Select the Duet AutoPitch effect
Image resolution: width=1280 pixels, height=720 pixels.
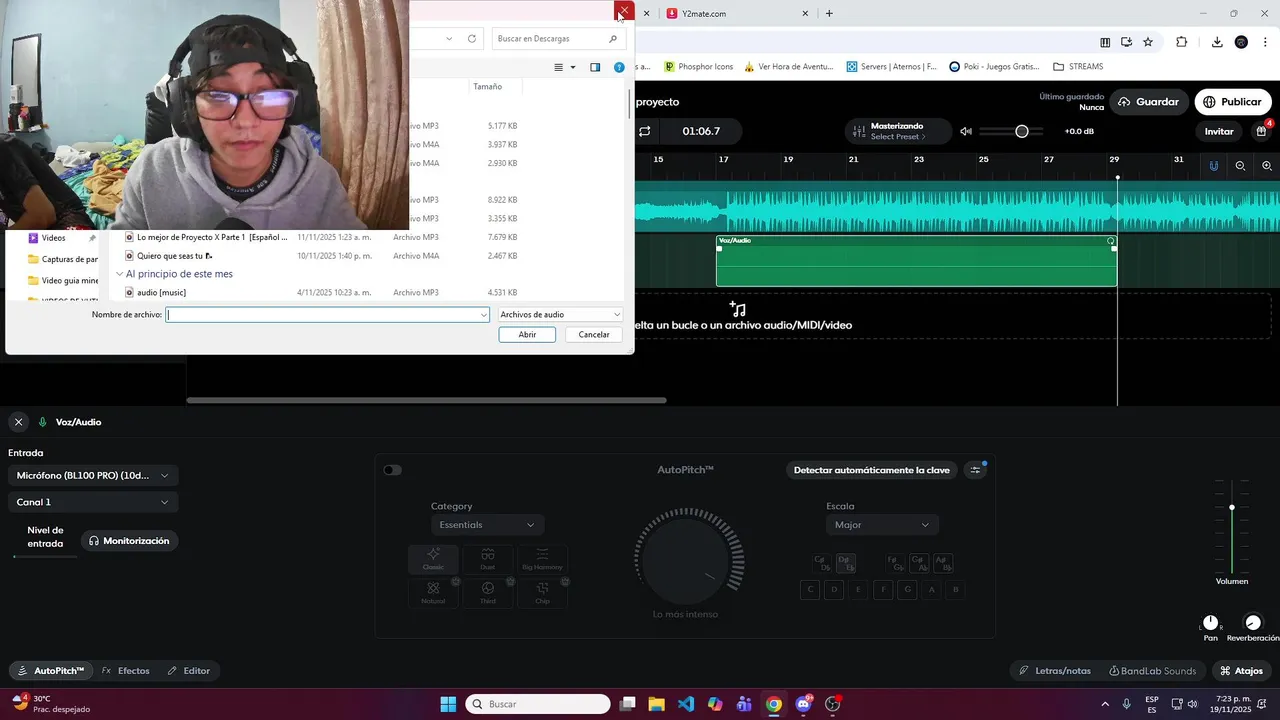[x=487, y=559]
